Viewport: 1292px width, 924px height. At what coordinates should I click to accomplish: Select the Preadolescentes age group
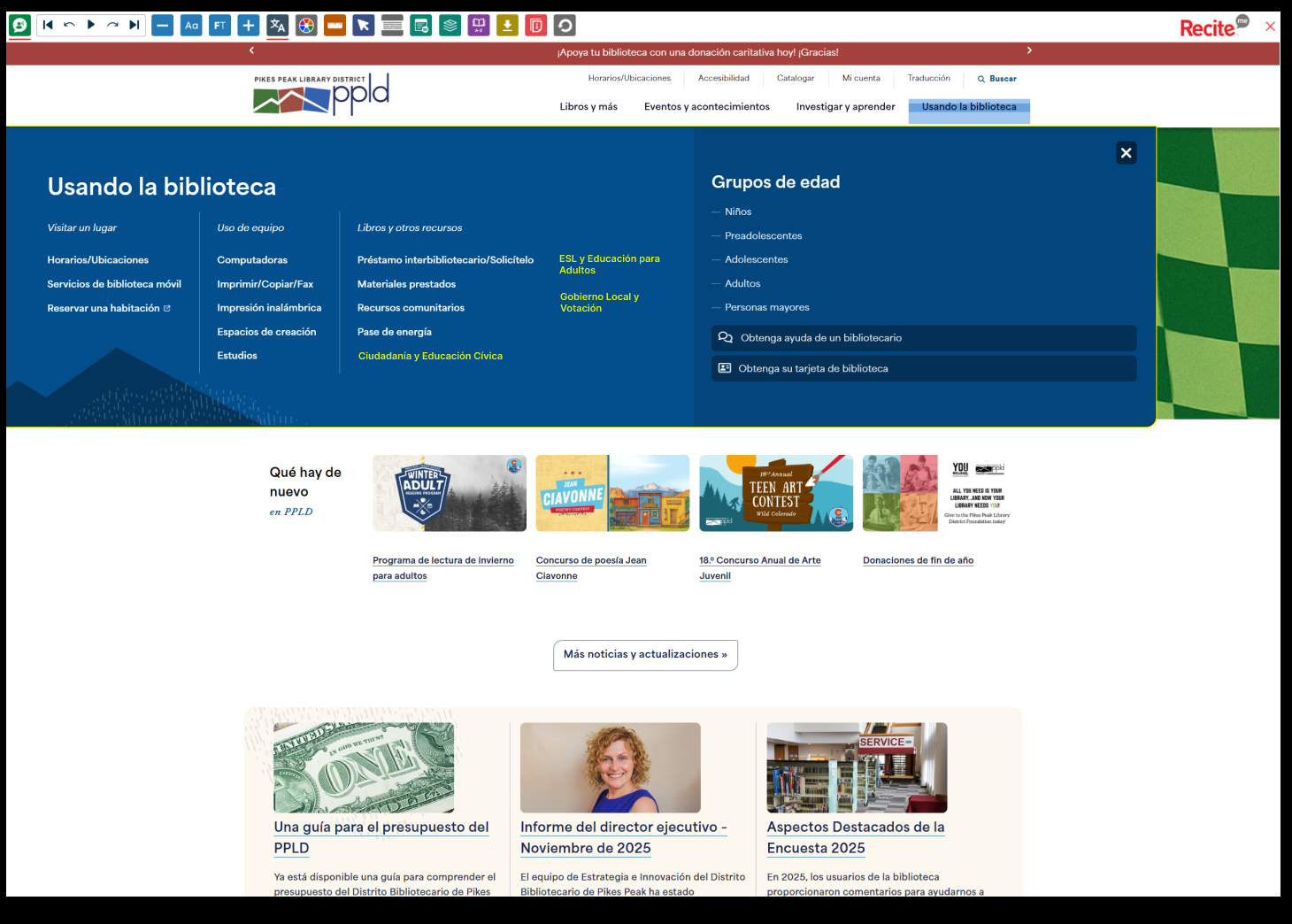click(x=763, y=236)
